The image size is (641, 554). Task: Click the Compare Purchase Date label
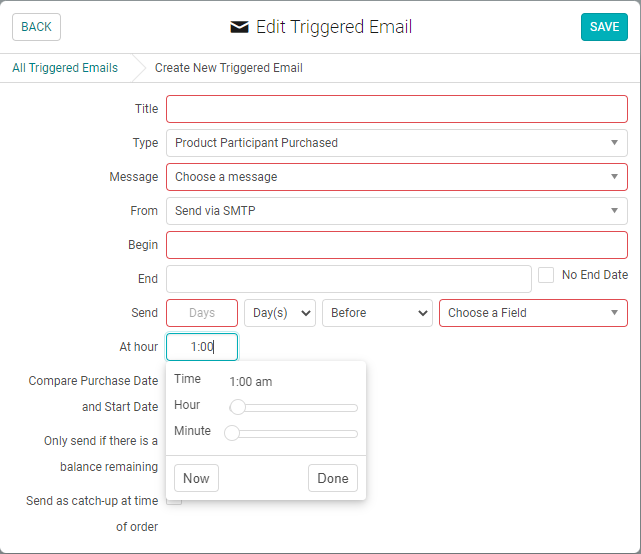pos(93,394)
